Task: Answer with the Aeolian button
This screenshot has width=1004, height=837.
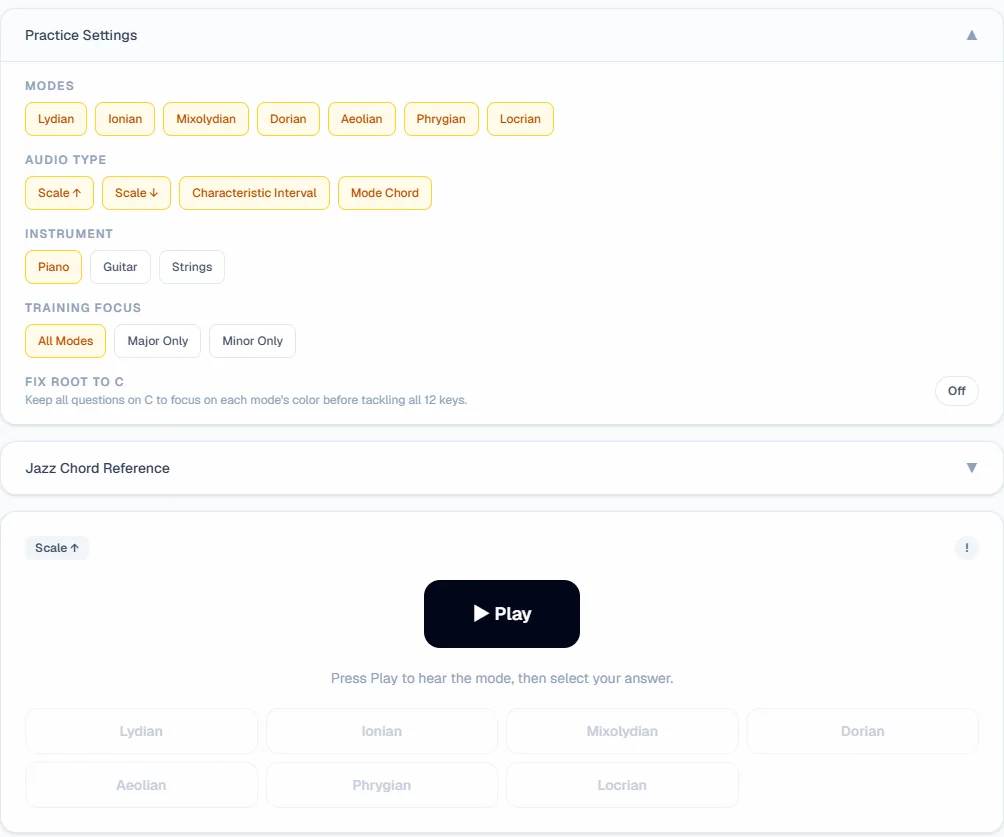Action: [x=141, y=785]
